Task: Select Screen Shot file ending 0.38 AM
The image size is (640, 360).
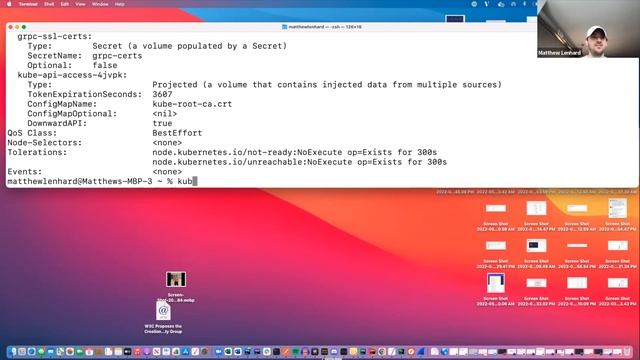Action: [496, 215]
